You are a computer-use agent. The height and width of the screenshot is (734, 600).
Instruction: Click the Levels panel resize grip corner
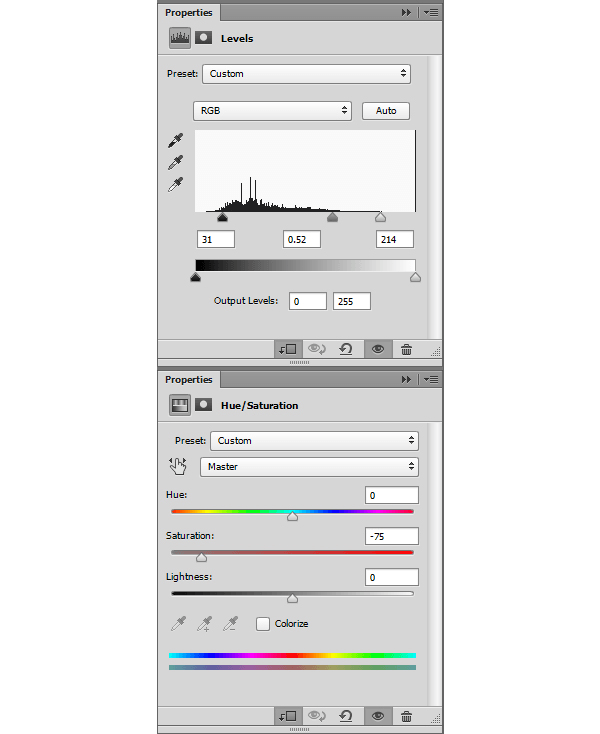pyautogui.click(x=436, y=352)
